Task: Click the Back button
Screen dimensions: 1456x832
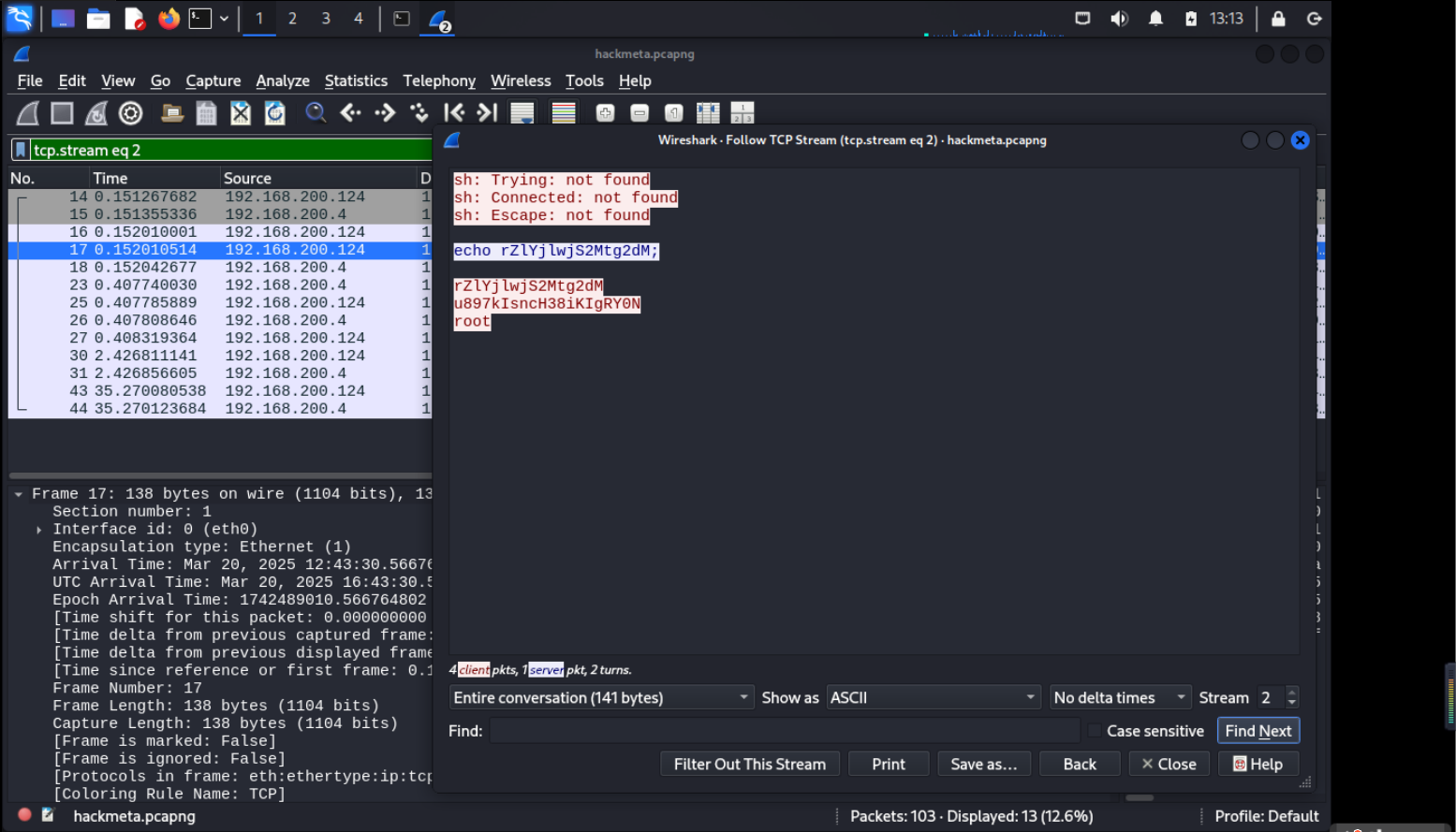Action: click(x=1080, y=764)
